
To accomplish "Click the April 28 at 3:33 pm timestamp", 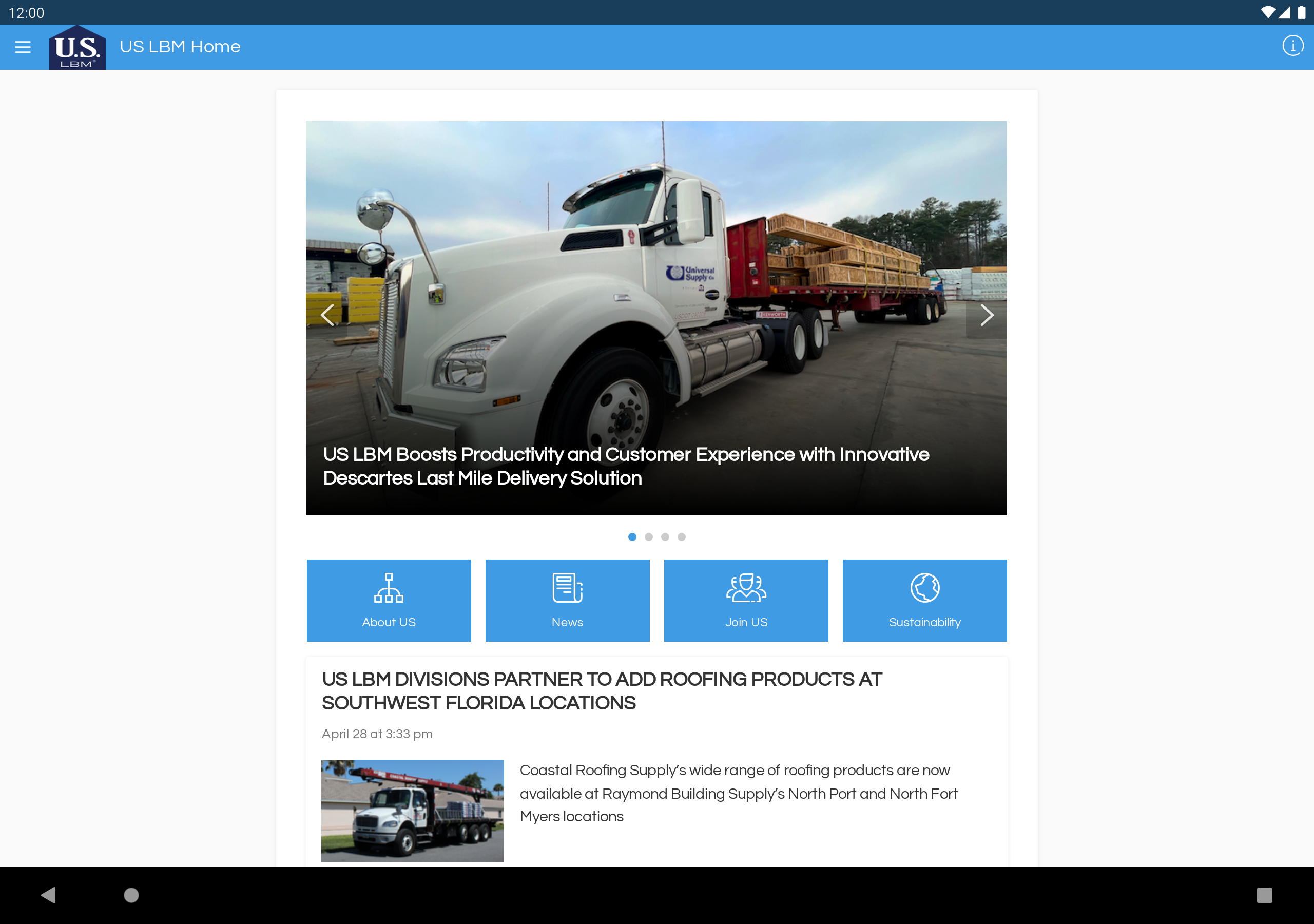I will pyautogui.click(x=377, y=734).
